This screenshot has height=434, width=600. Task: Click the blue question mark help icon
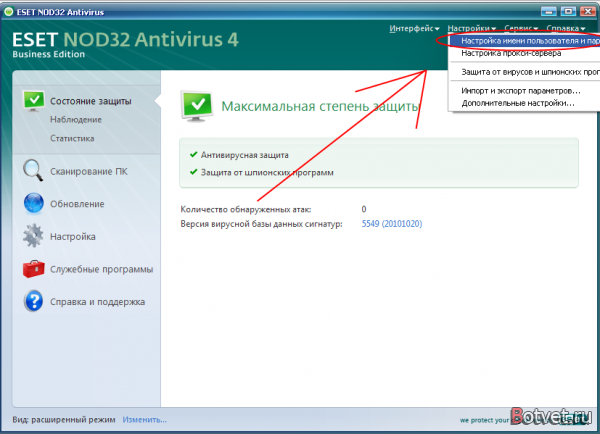(x=34, y=301)
